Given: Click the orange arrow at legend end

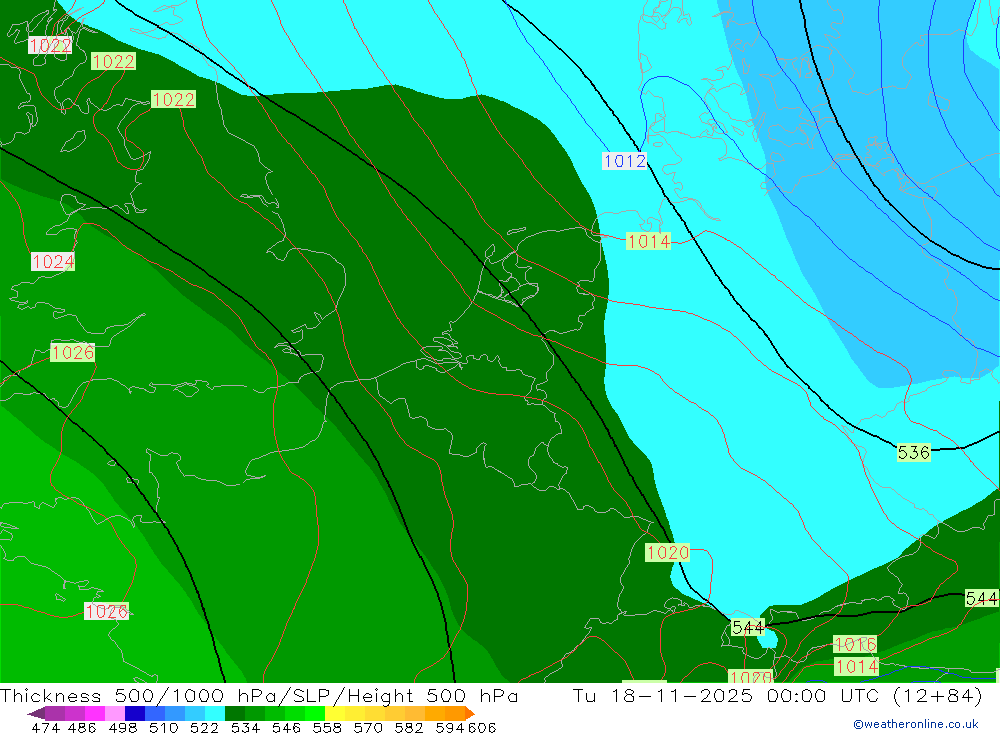Looking at the screenshot, I should point(470,713).
